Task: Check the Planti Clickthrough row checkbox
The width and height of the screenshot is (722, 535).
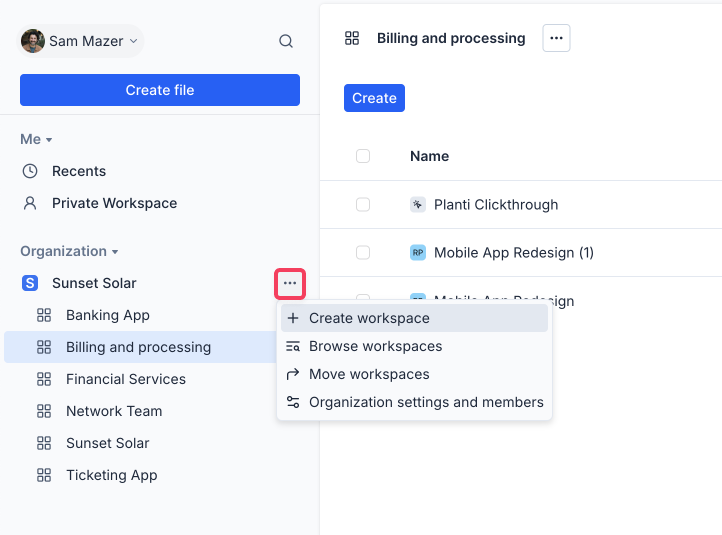Action: point(363,204)
